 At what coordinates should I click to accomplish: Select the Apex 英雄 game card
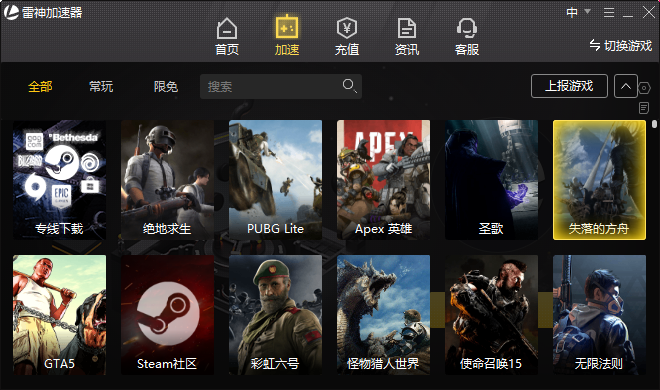(383, 180)
